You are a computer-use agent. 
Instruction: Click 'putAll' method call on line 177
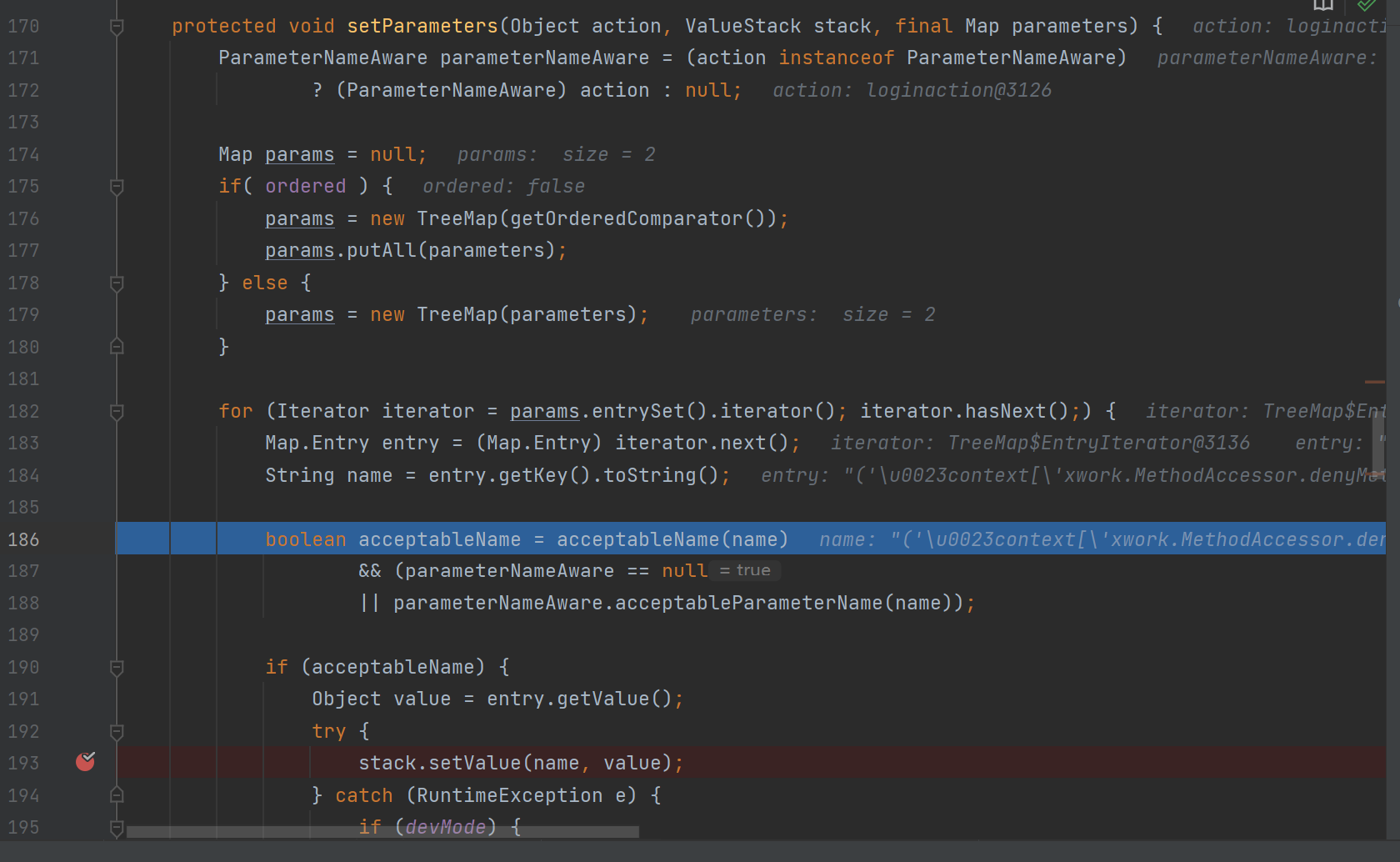coord(382,250)
